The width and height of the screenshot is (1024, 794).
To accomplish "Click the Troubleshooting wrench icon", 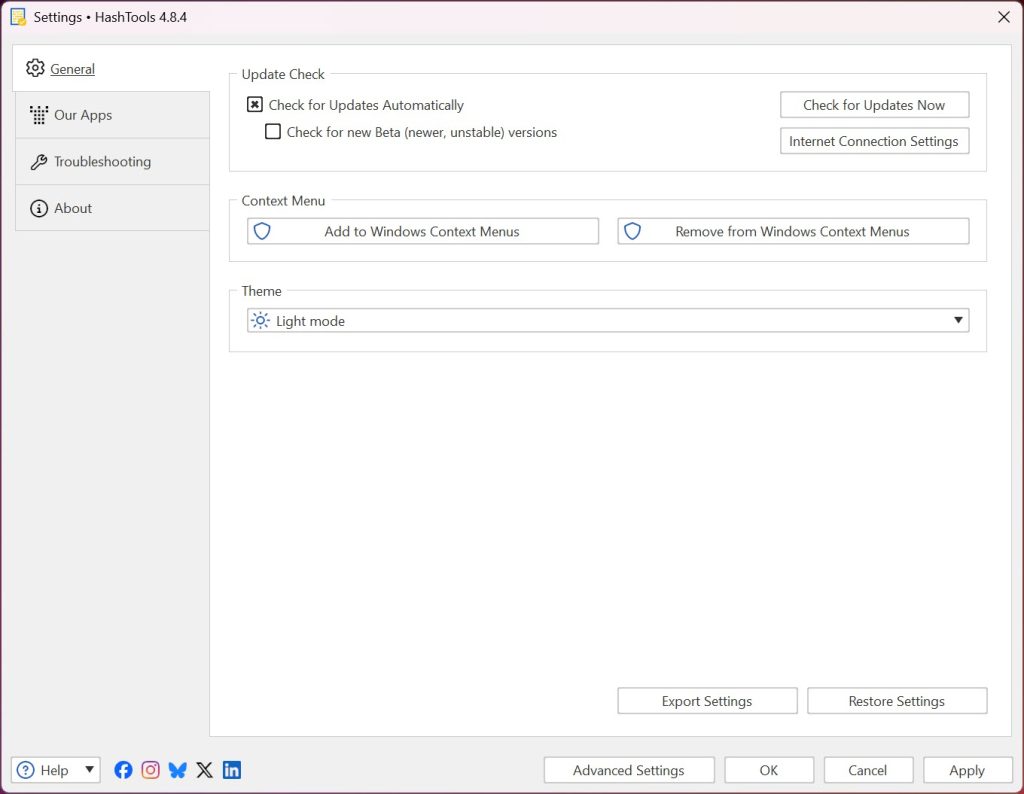I will 39,162.
